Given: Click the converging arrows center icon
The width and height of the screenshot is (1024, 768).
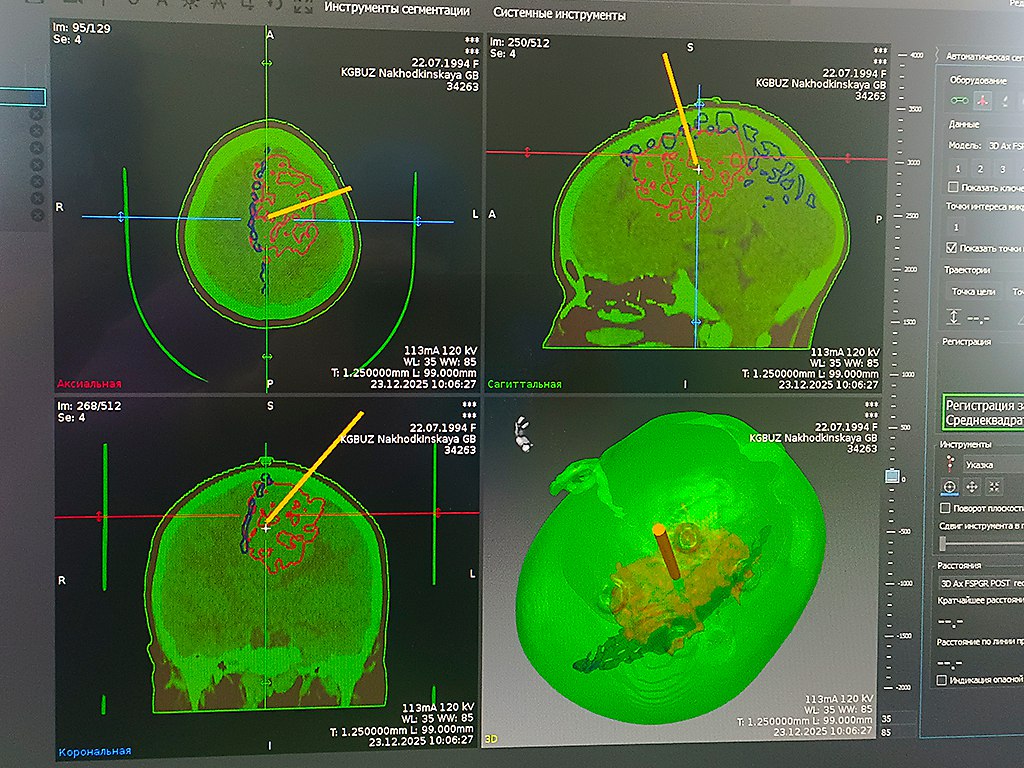Looking at the screenshot, I should pyautogui.click(x=994, y=487).
